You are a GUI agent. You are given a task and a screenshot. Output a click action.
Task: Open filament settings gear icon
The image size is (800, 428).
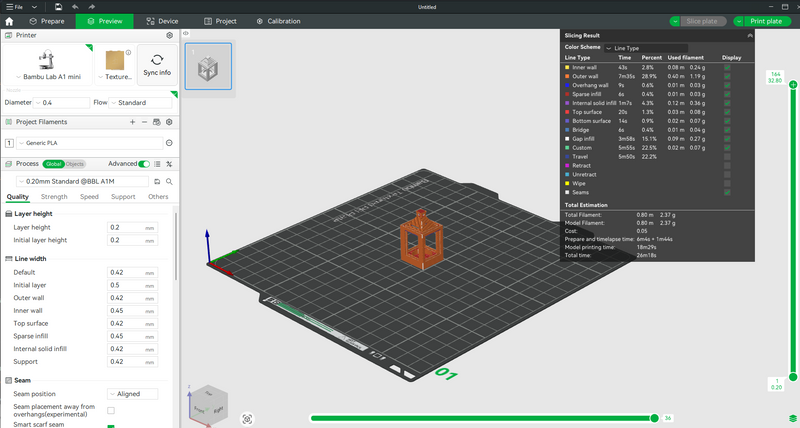[169, 122]
